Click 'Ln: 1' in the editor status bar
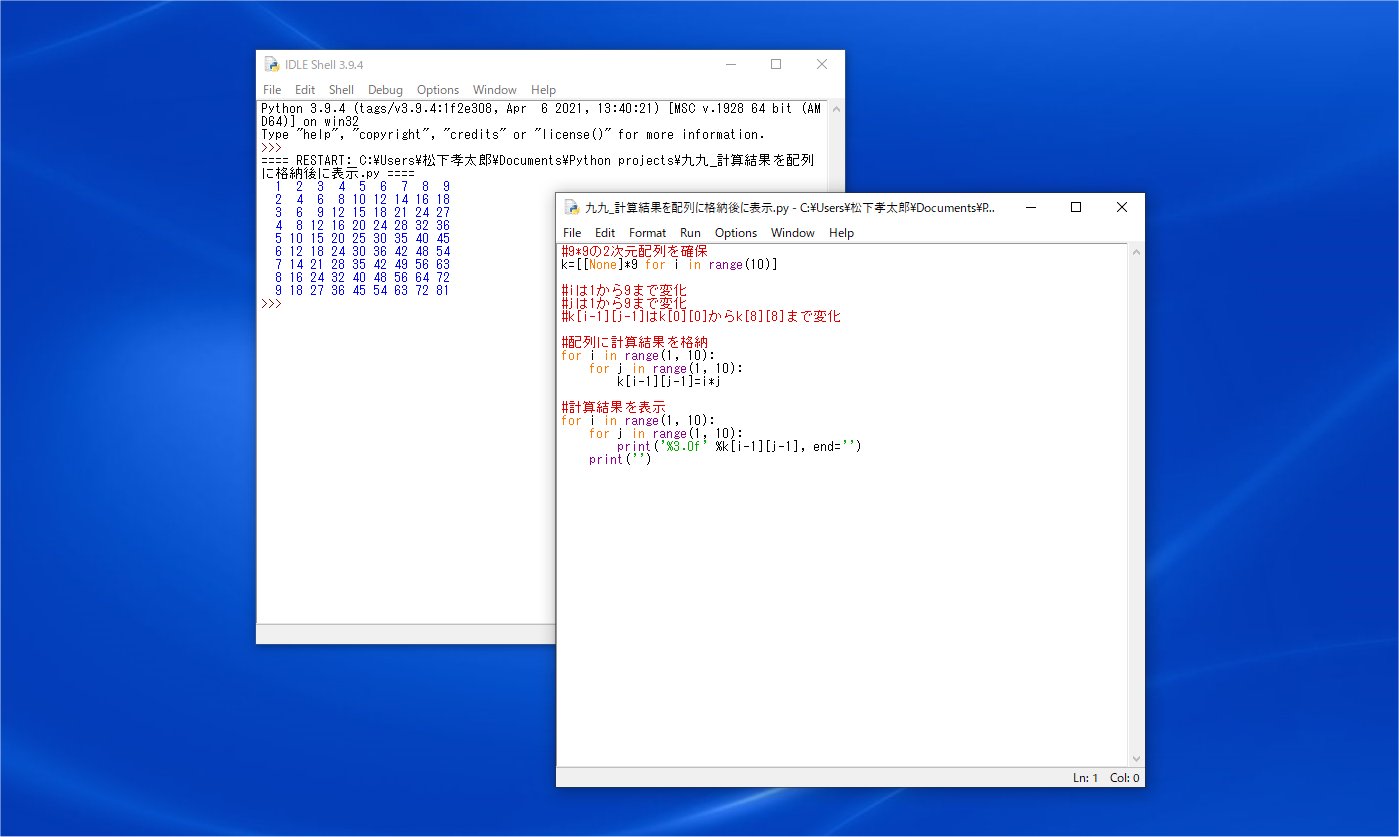Screen dimensions: 1399x837 pos(1085,778)
